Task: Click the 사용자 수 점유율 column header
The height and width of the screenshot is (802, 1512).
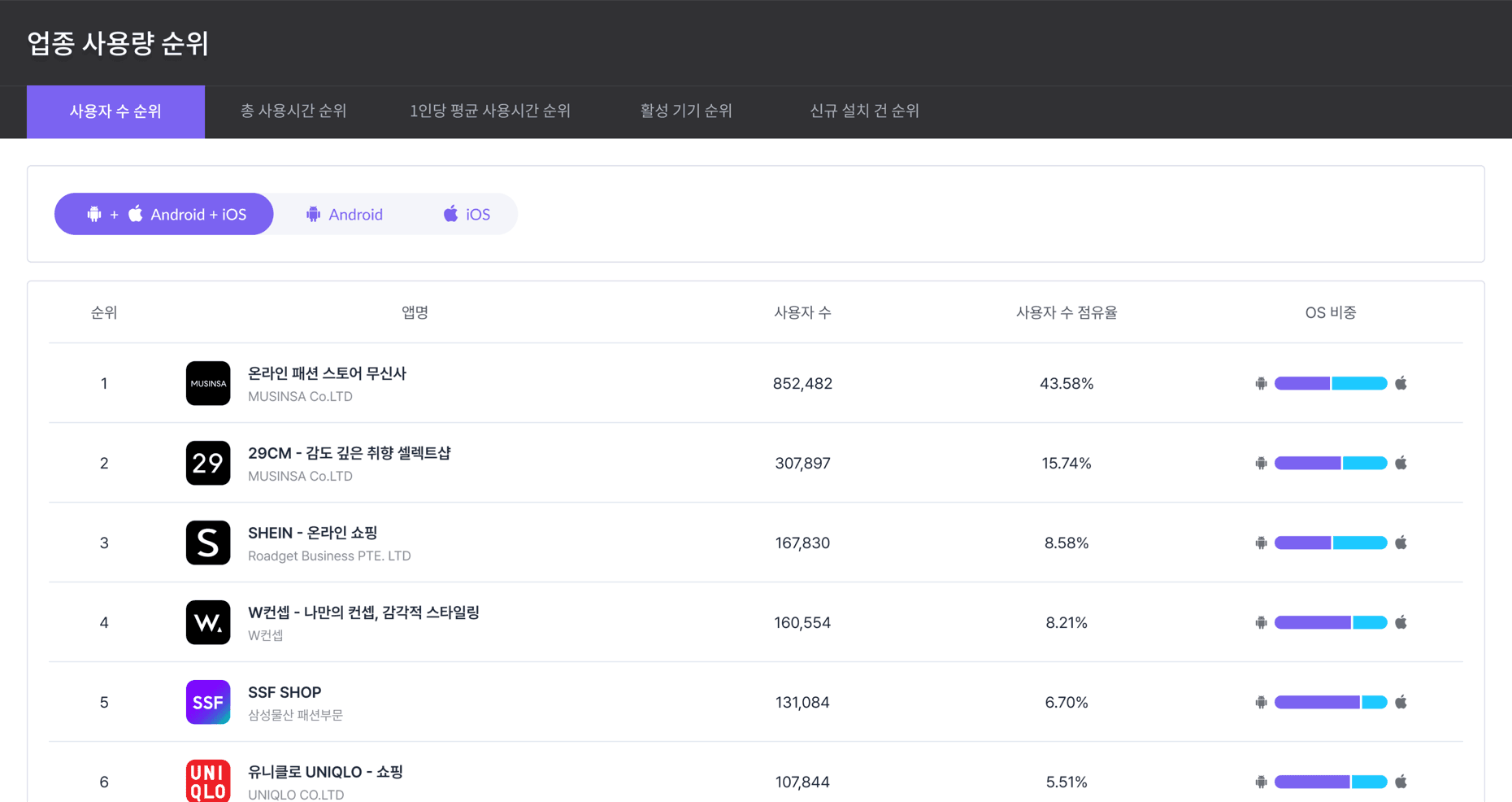Action: pos(1067,312)
